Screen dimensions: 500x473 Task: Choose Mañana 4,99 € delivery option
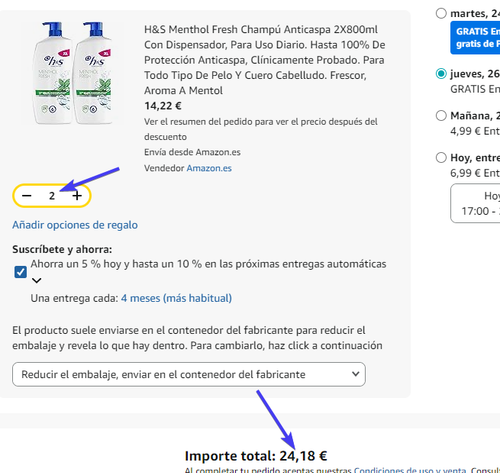(441, 116)
